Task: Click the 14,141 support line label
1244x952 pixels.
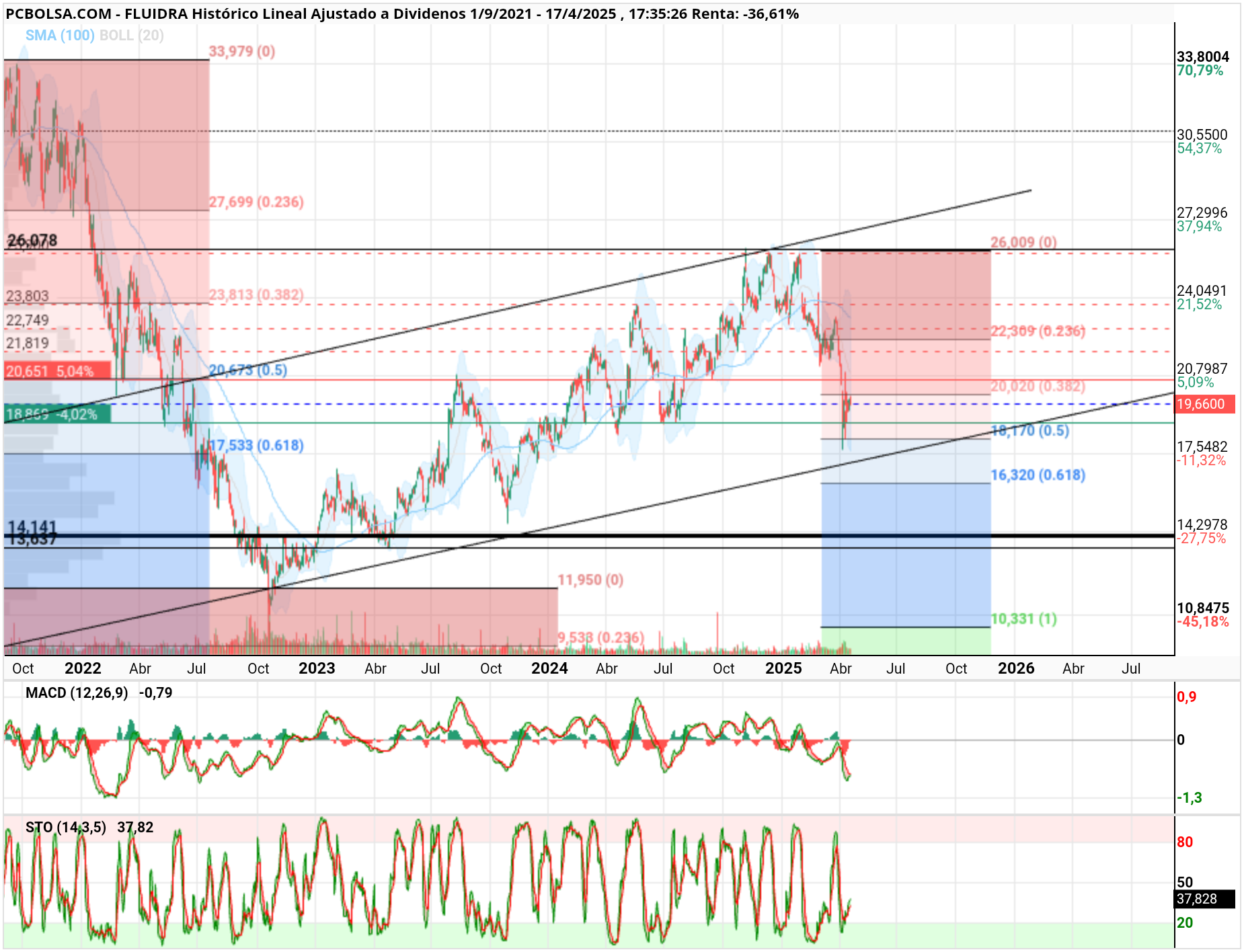Action: pyautogui.click(x=32, y=526)
